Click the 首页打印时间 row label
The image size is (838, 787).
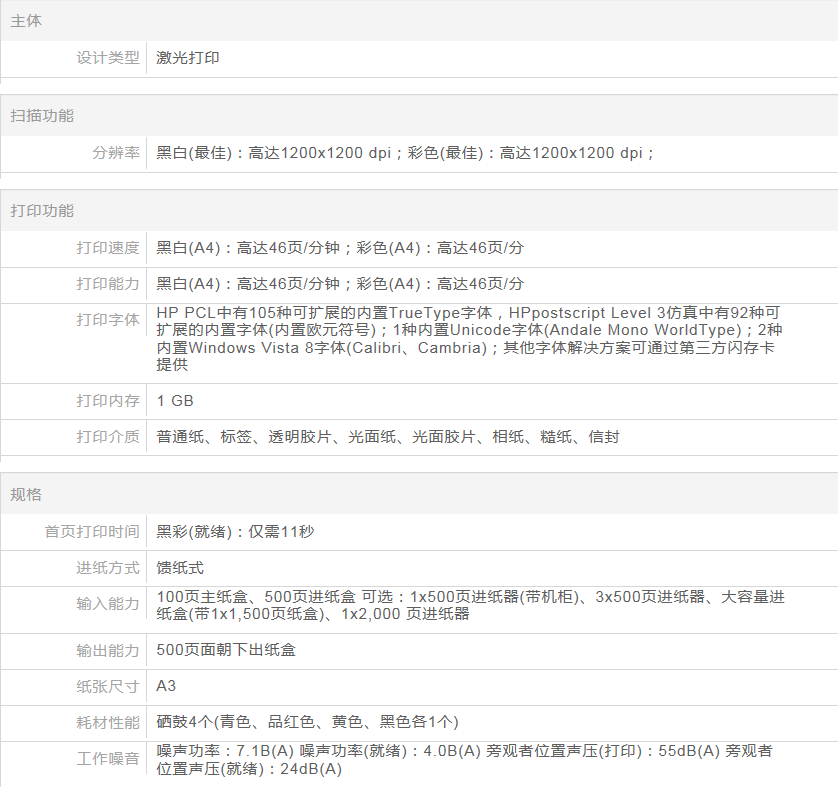92,532
